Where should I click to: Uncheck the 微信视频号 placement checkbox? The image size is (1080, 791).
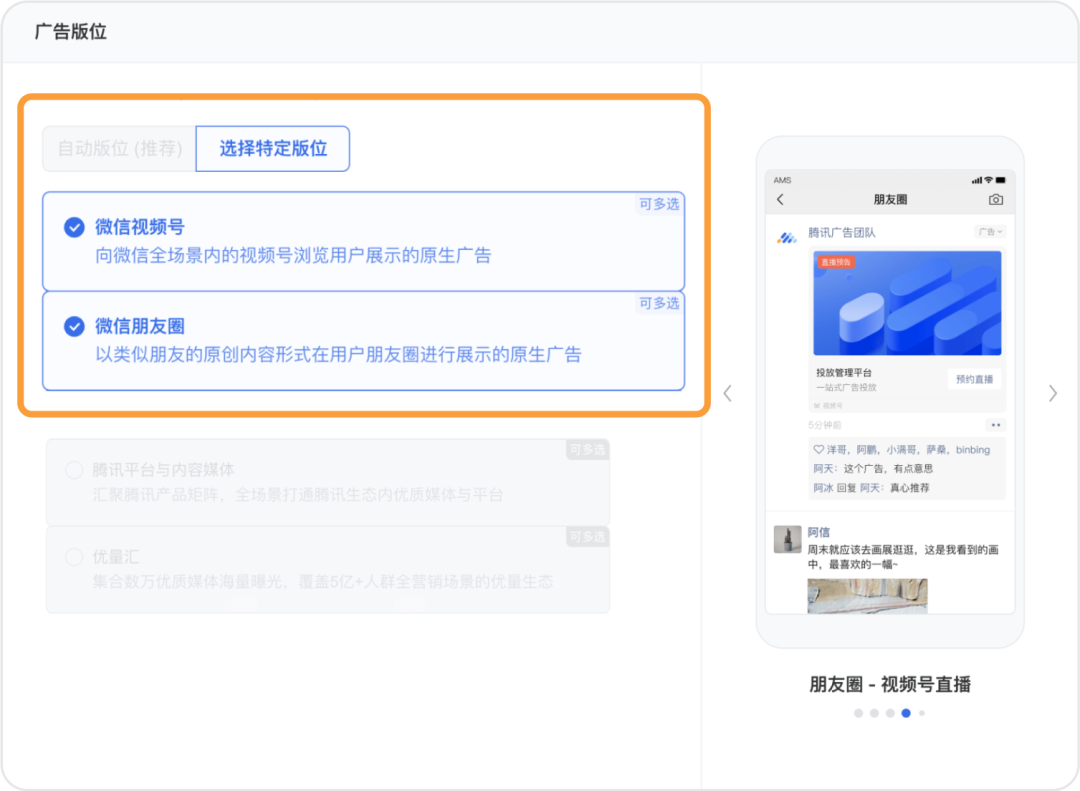[74, 227]
